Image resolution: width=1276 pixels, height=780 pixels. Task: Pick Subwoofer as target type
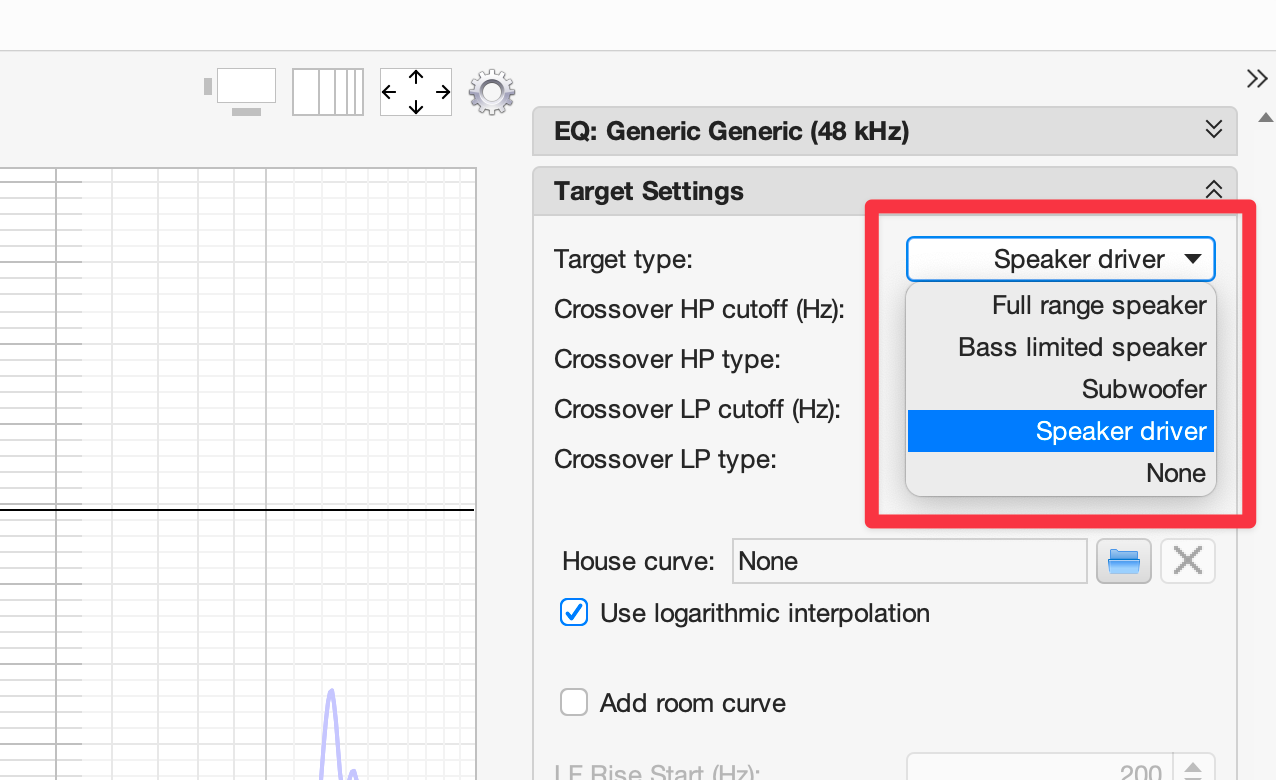pos(1143,389)
